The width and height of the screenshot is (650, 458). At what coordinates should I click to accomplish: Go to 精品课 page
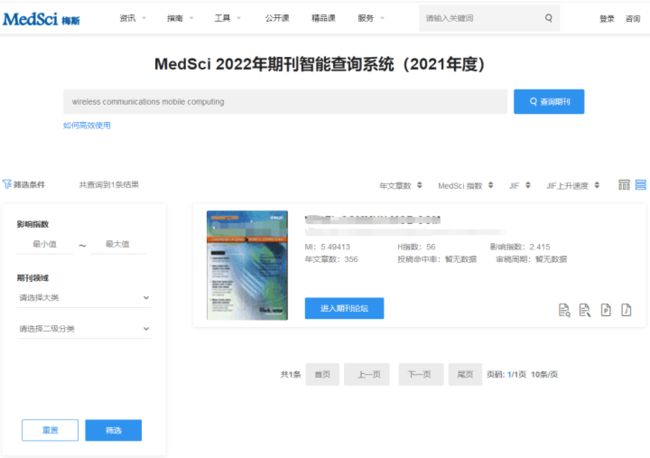323,18
